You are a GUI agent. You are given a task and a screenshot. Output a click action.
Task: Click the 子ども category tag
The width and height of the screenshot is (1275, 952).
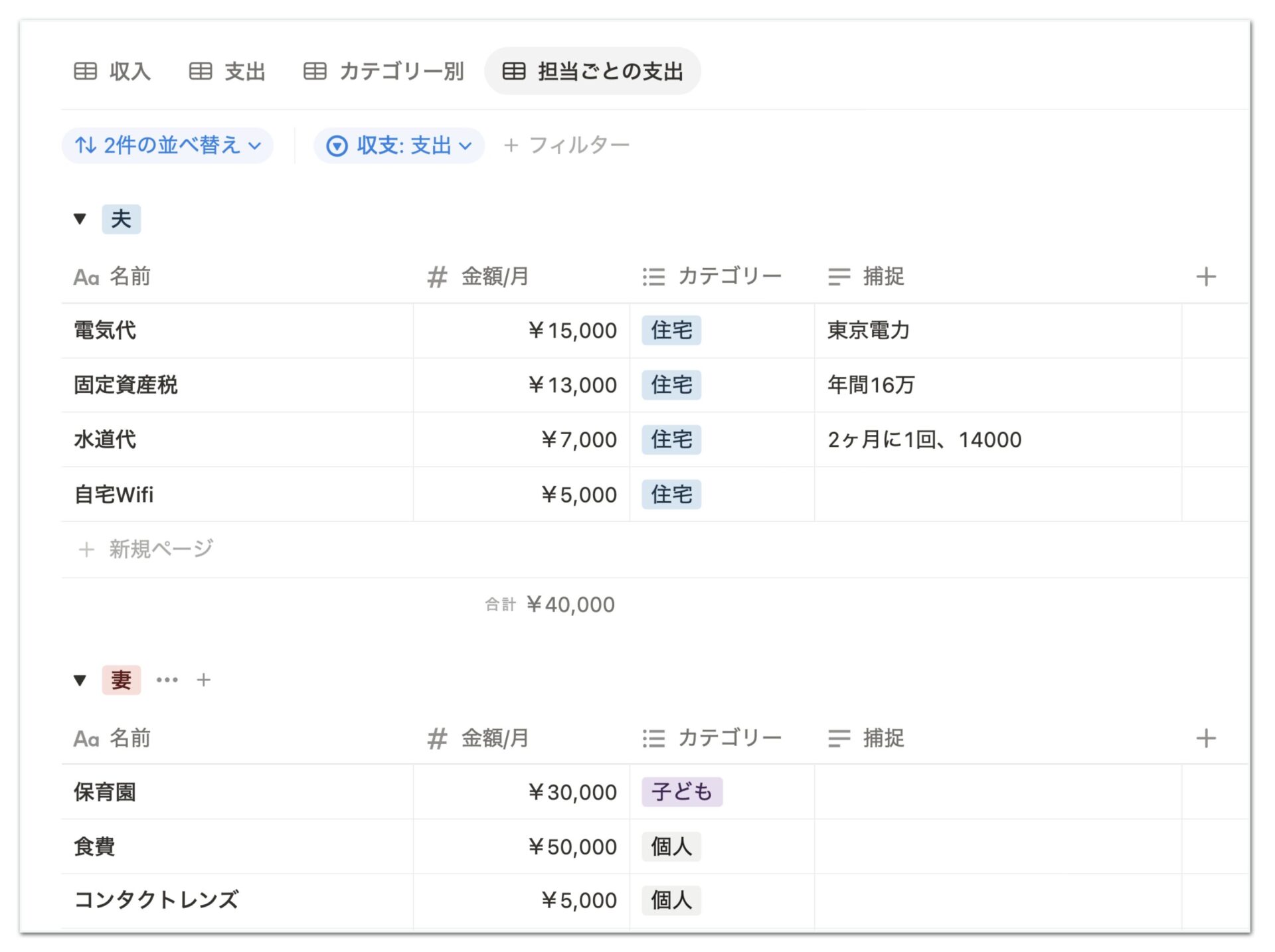click(x=682, y=792)
